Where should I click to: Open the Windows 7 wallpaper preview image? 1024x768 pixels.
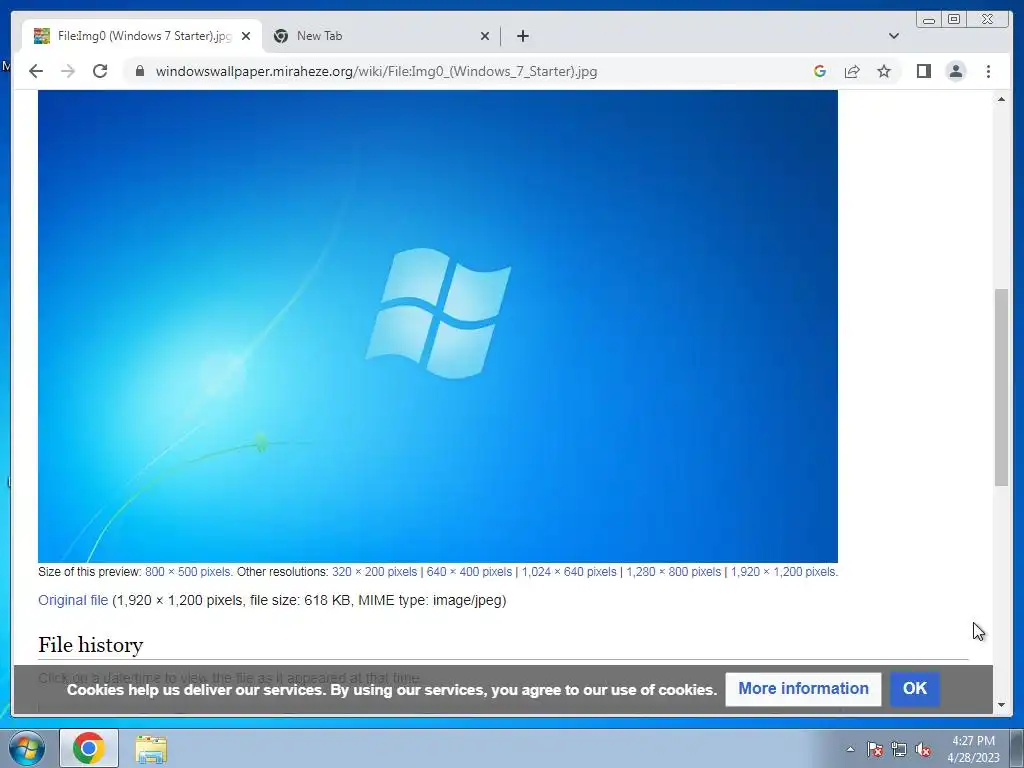coord(438,326)
